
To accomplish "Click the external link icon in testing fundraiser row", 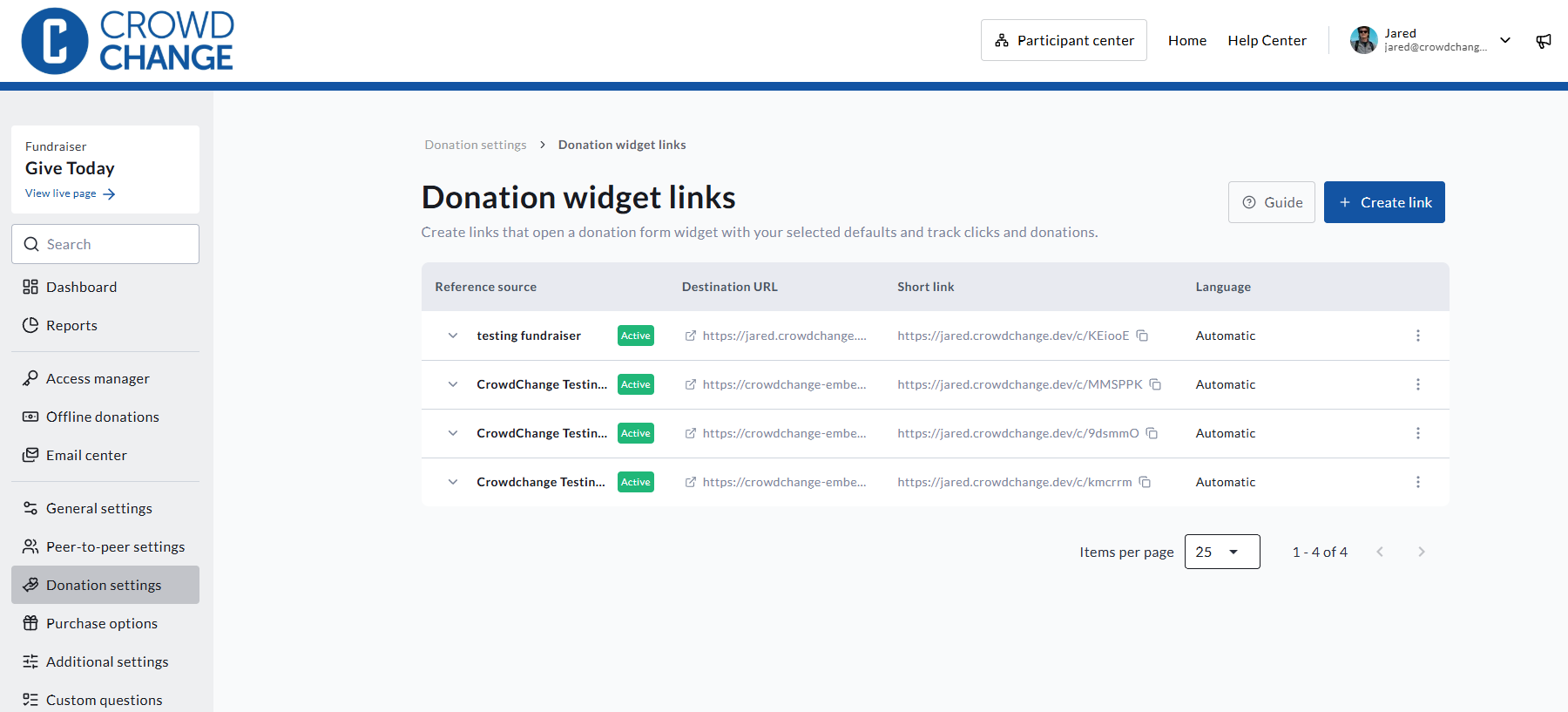I will [690, 336].
